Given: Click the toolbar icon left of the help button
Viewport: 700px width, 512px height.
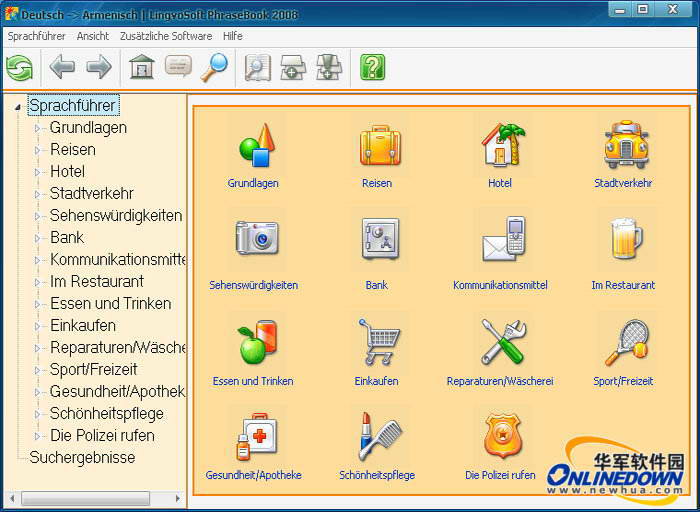Looking at the screenshot, I should (x=329, y=67).
